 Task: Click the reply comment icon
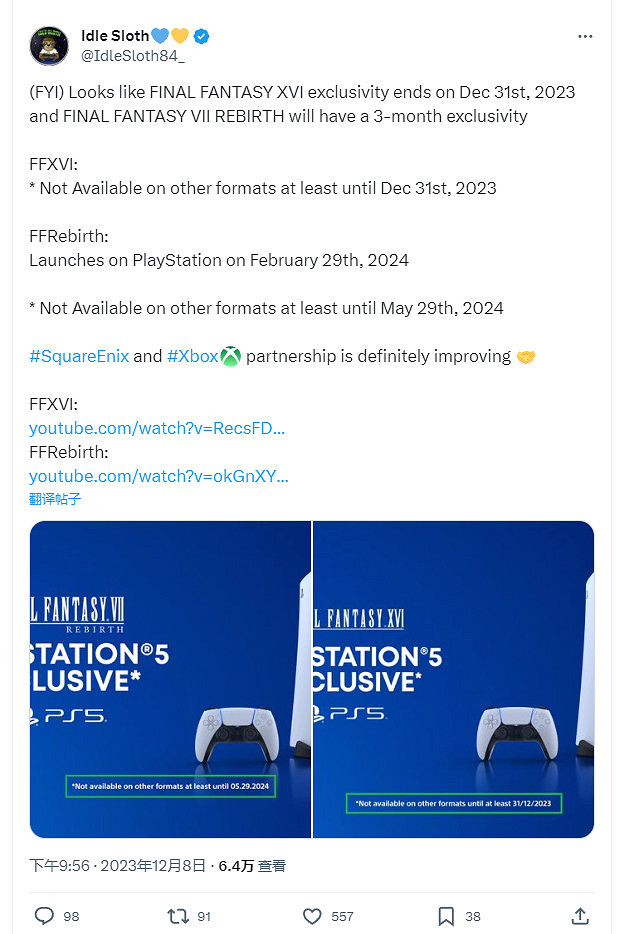tap(44, 915)
